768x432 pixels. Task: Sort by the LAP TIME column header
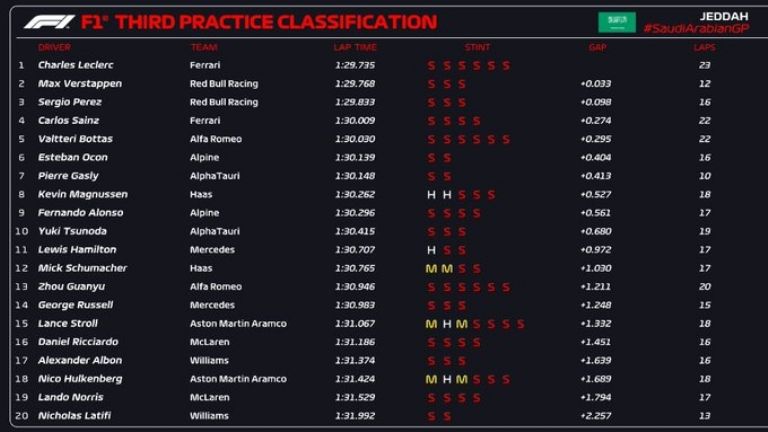pos(355,47)
